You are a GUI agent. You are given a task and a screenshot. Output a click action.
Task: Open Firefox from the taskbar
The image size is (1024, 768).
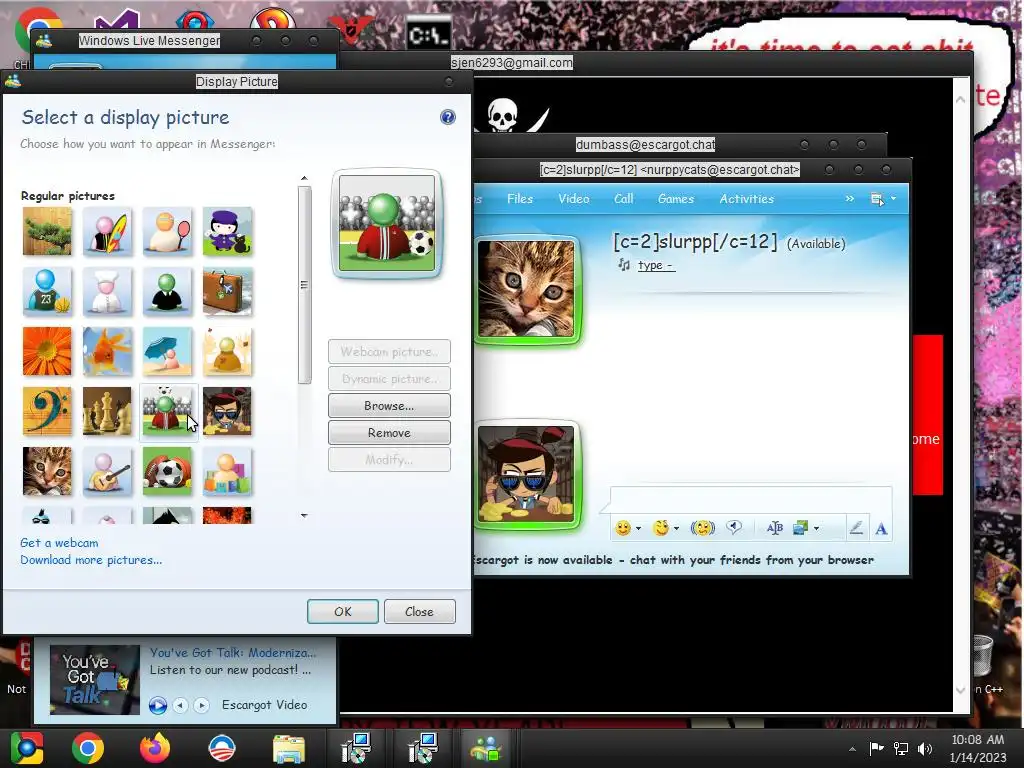pos(155,748)
